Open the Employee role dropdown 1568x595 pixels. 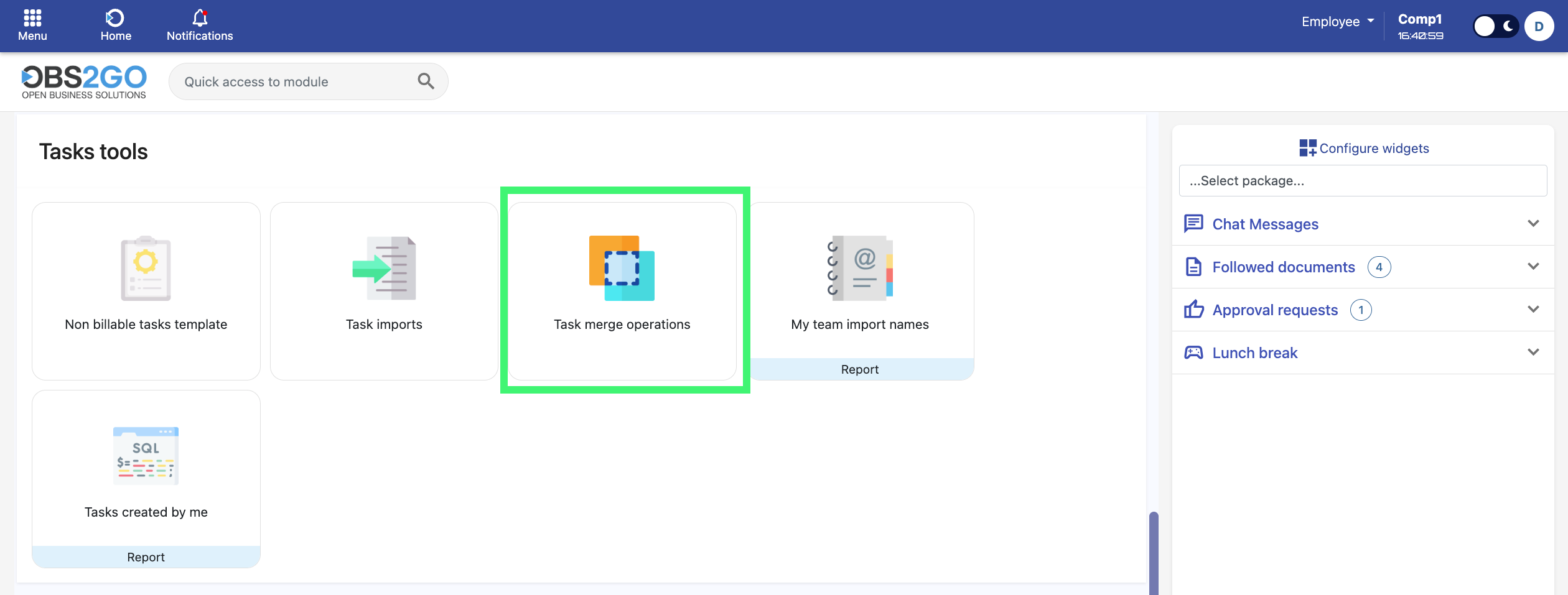click(x=1338, y=22)
